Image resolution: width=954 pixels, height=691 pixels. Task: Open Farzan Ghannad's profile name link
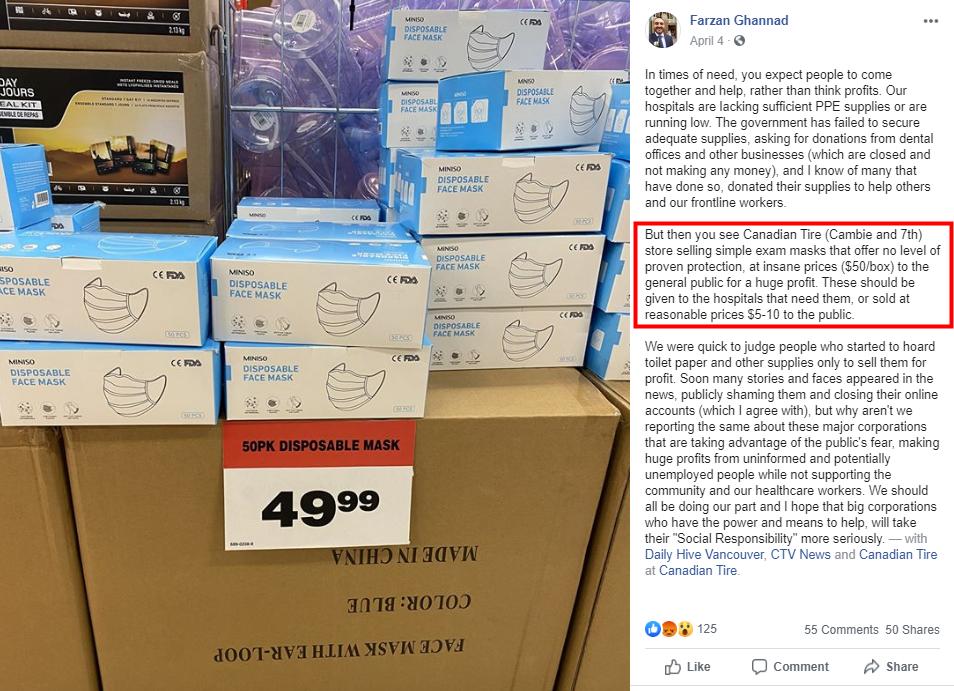click(x=739, y=20)
